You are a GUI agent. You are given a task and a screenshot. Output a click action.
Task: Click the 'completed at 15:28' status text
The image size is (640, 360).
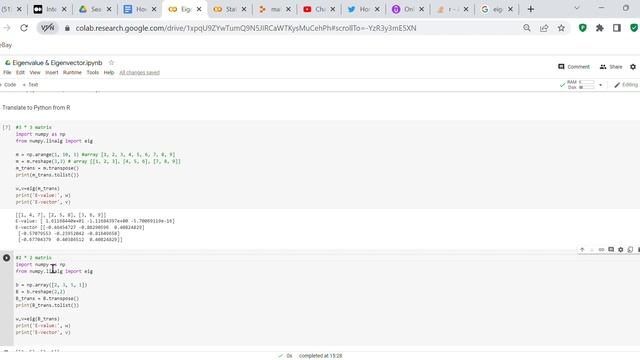tap(320, 356)
